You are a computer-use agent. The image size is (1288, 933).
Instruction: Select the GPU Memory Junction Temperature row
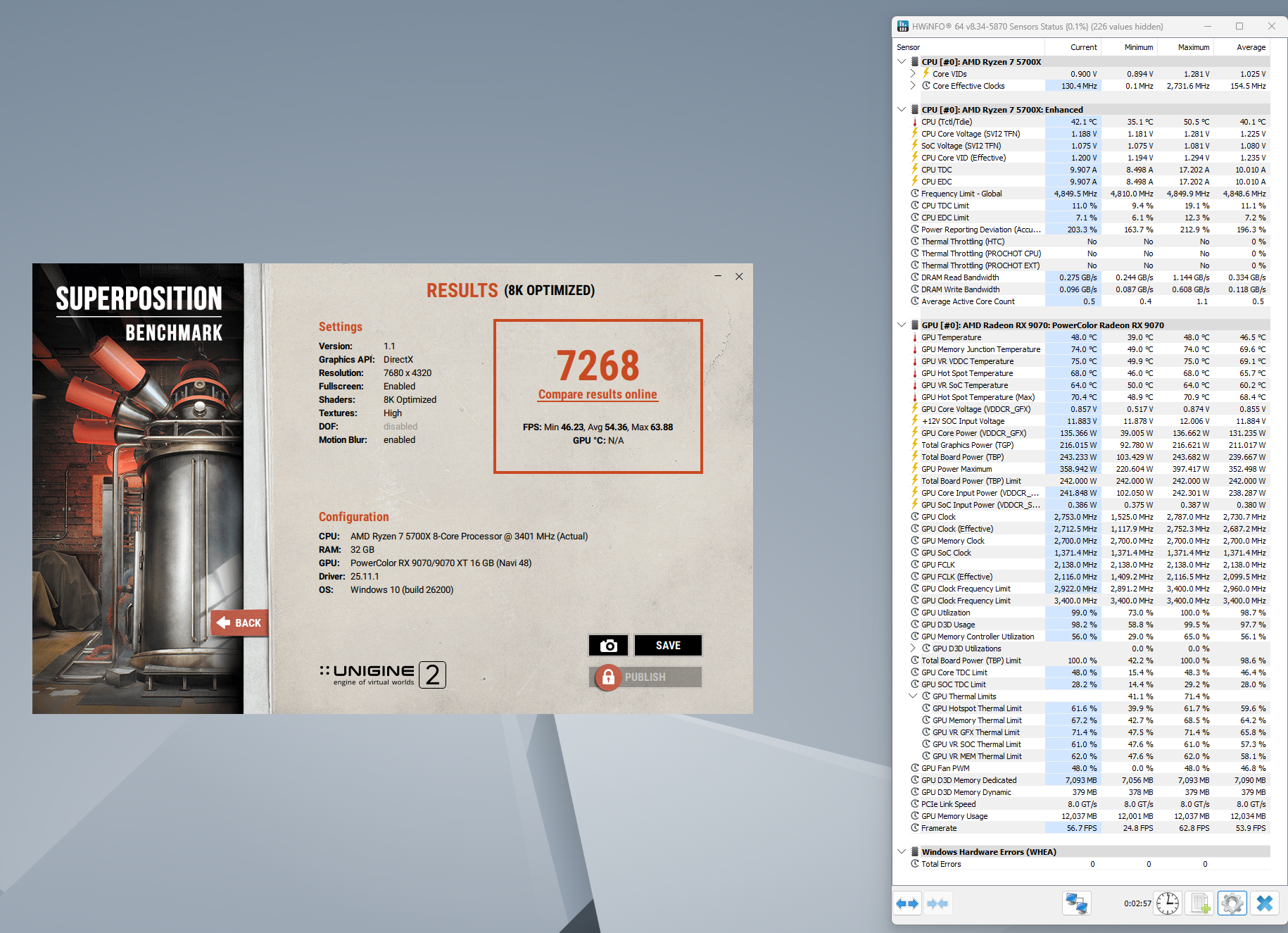[x=1089, y=349]
